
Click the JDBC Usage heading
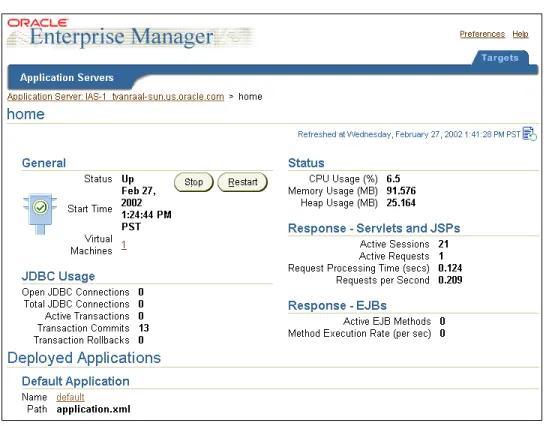pyautogui.click(x=58, y=276)
